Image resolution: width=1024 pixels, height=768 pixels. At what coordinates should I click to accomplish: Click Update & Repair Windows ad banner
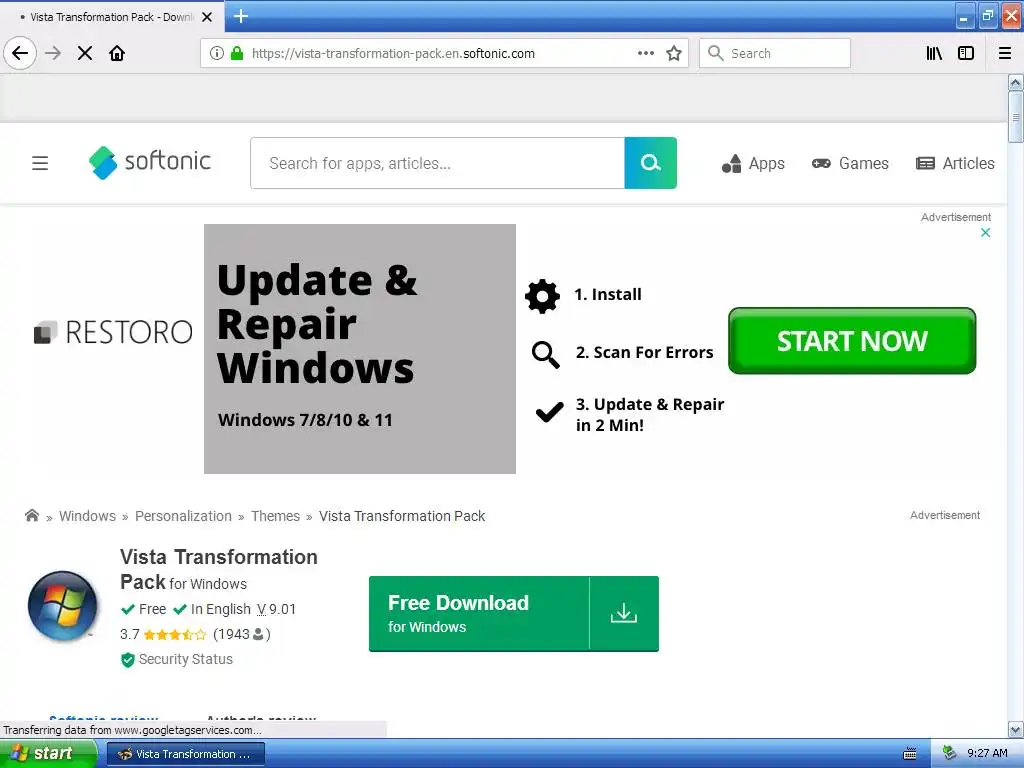click(360, 349)
